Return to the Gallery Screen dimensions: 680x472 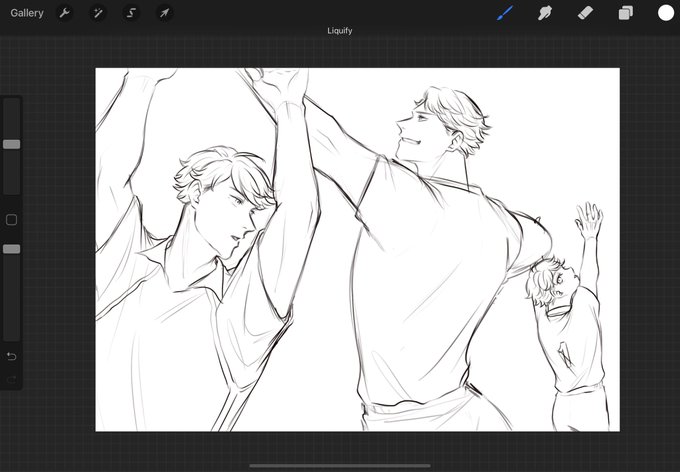27,13
